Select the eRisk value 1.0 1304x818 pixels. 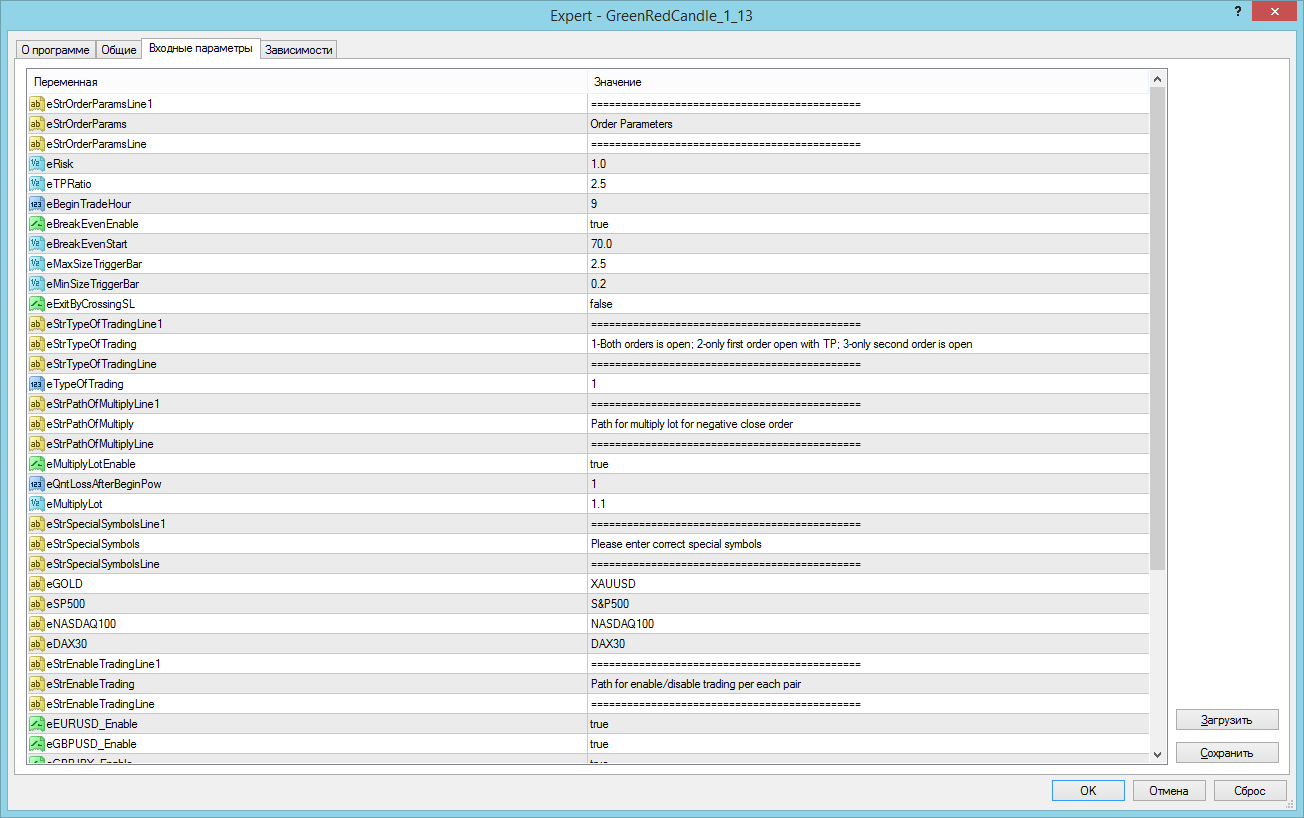click(x=598, y=164)
